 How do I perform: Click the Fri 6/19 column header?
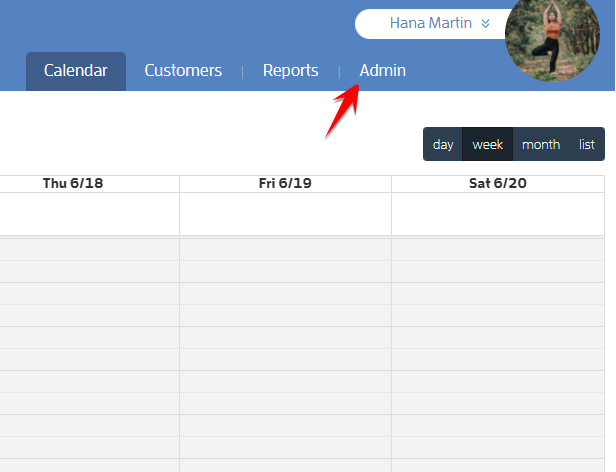point(285,184)
